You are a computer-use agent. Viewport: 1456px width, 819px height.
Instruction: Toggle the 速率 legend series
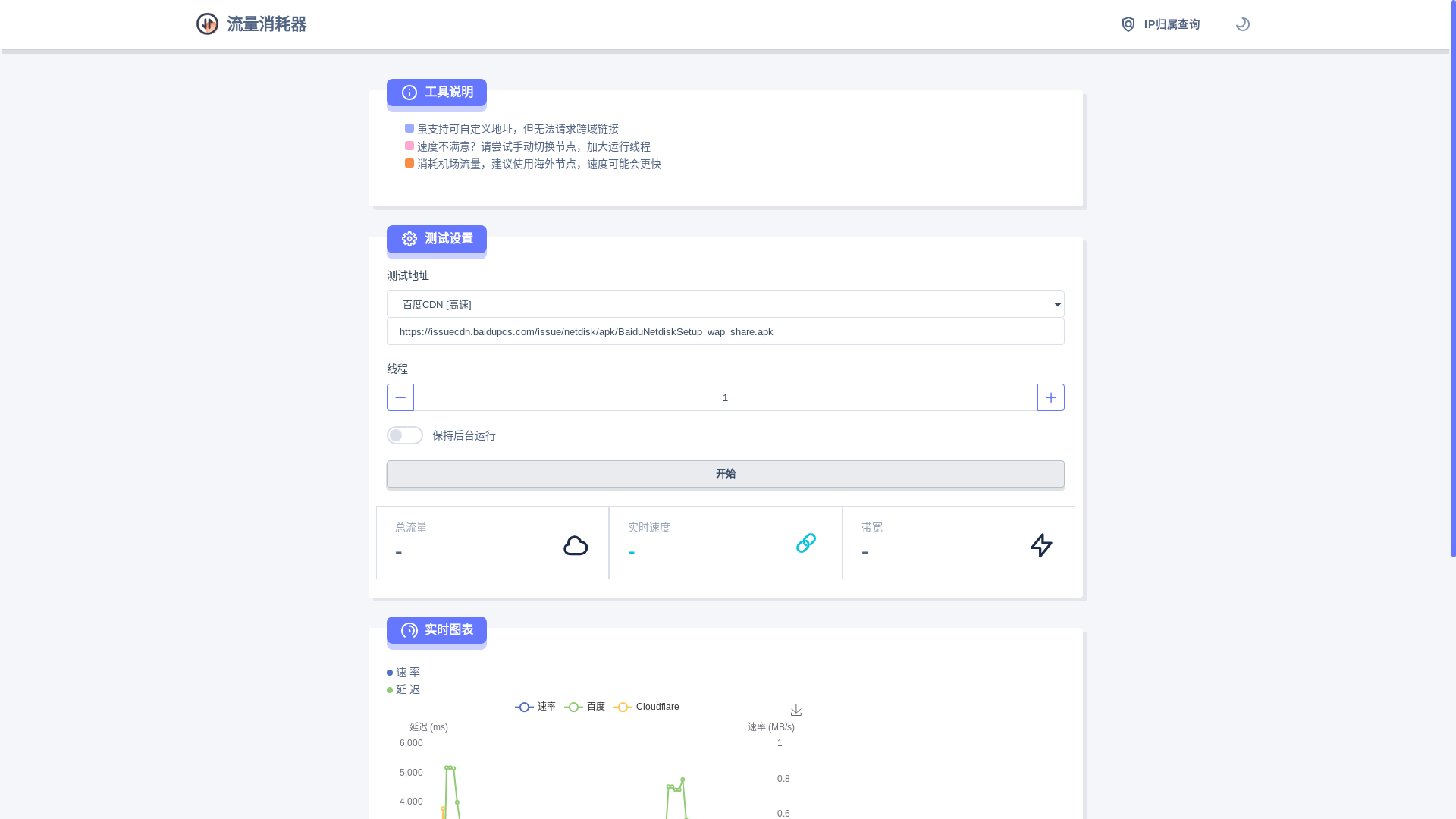pos(535,707)
